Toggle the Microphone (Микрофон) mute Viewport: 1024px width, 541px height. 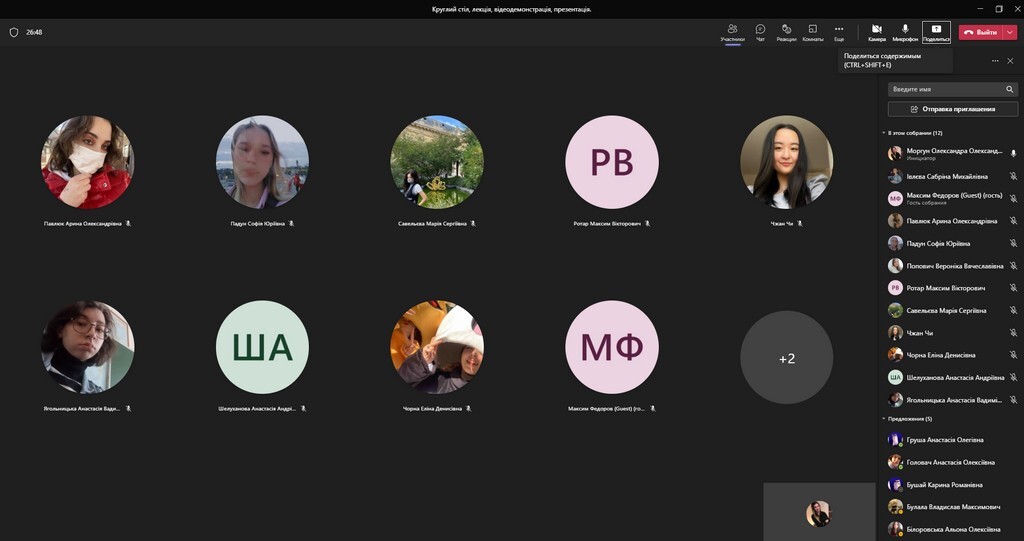point(905,32)
